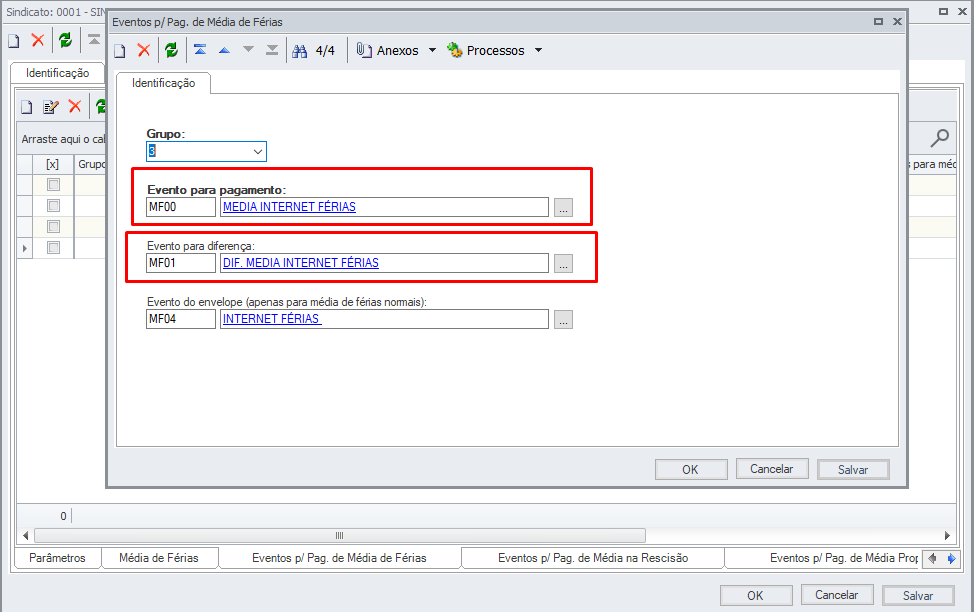Open the Eventos p/ Pag. de Média de Férias tab
The width and height of the screenshot is (974, 612).
tap(339, 558)
